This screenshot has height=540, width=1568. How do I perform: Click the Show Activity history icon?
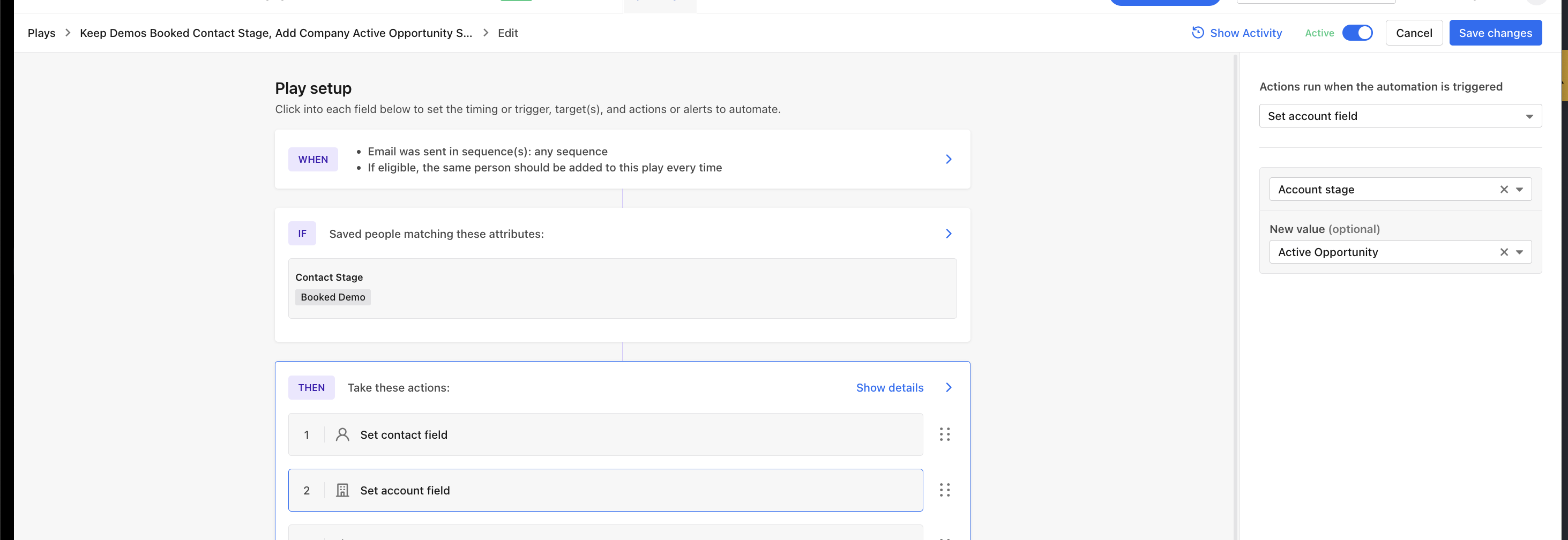click(1197, 33)
